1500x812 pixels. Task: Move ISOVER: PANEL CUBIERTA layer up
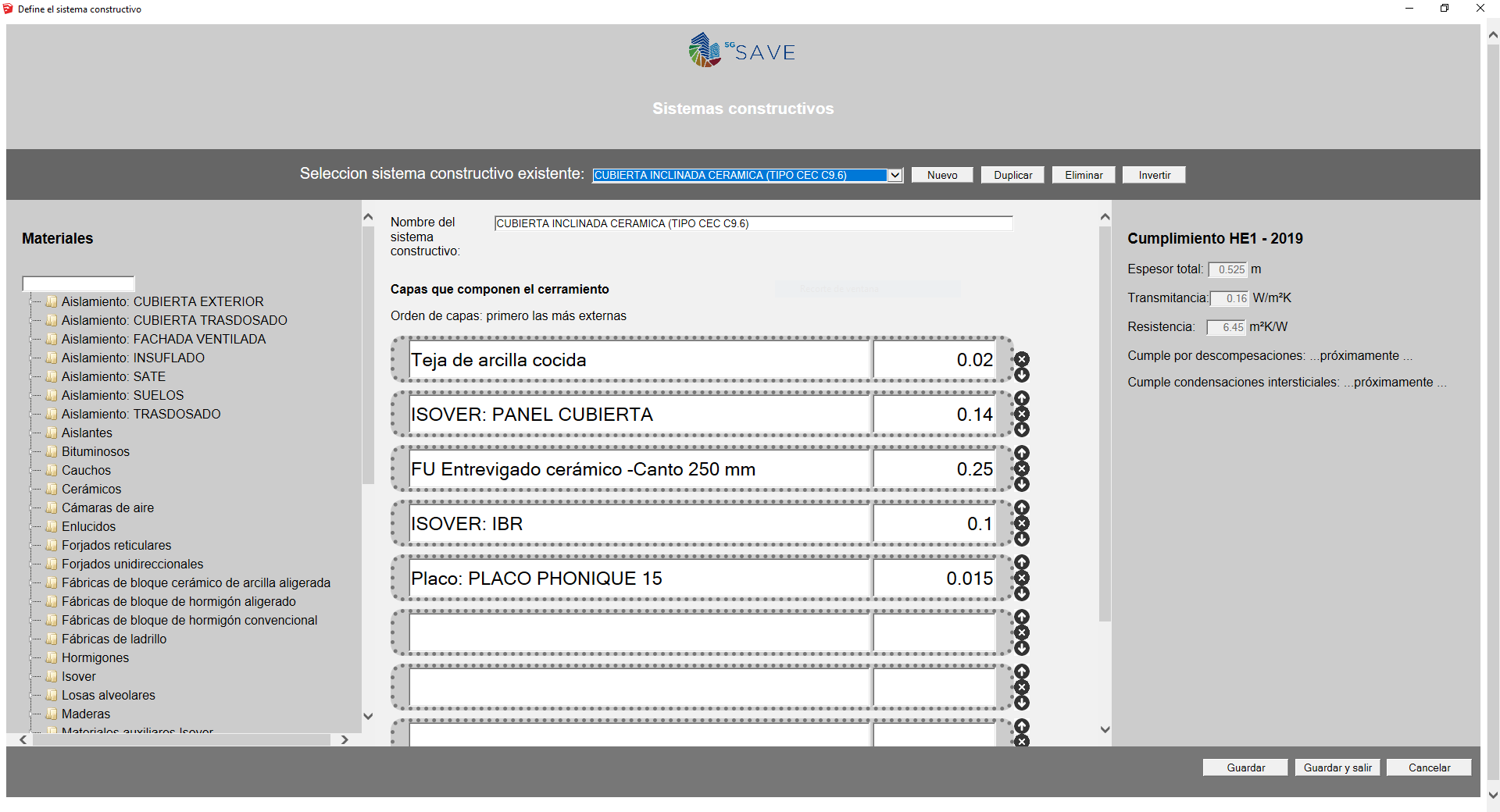[x=1022, y=398]
